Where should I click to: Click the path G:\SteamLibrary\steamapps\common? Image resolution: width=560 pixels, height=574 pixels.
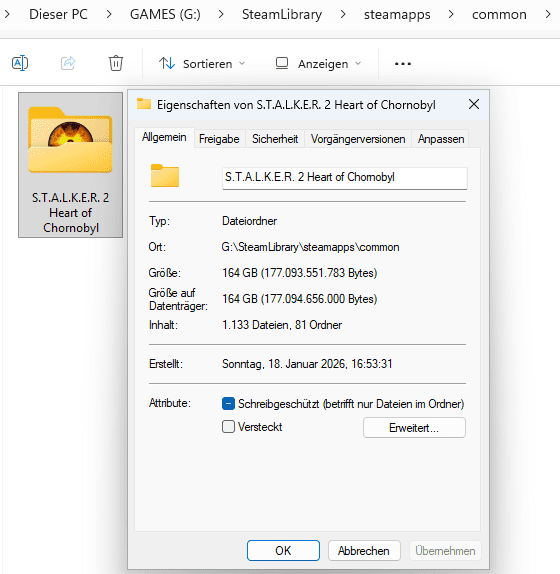click(310, 247)
